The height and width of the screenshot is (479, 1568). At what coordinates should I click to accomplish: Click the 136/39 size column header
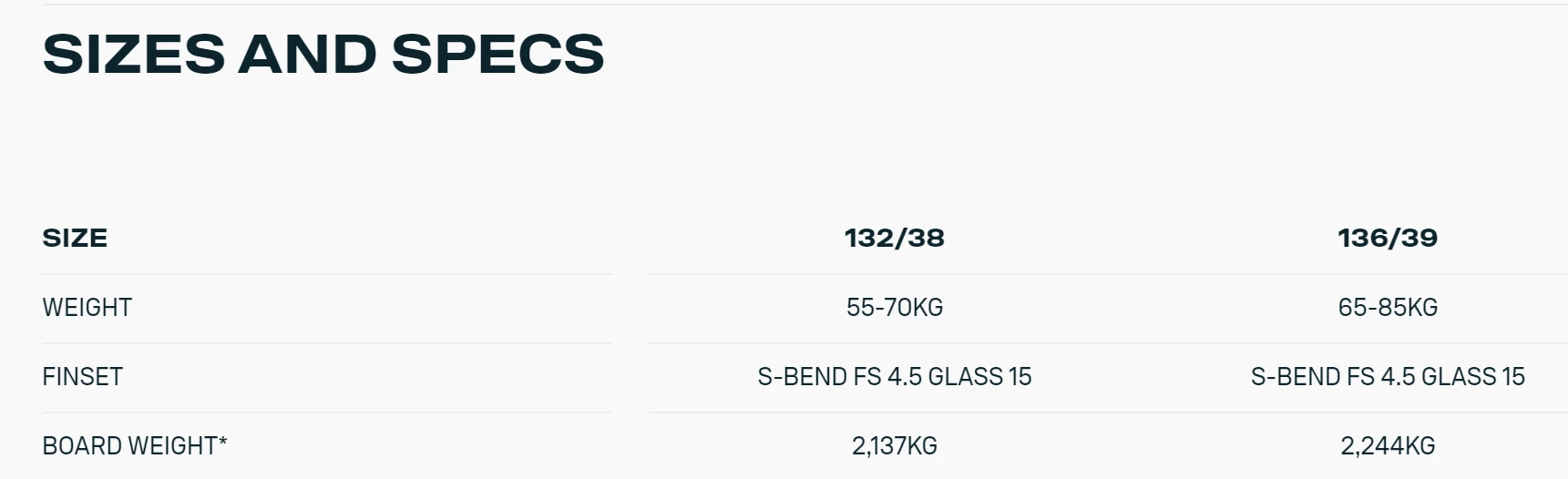(1387, 238)
